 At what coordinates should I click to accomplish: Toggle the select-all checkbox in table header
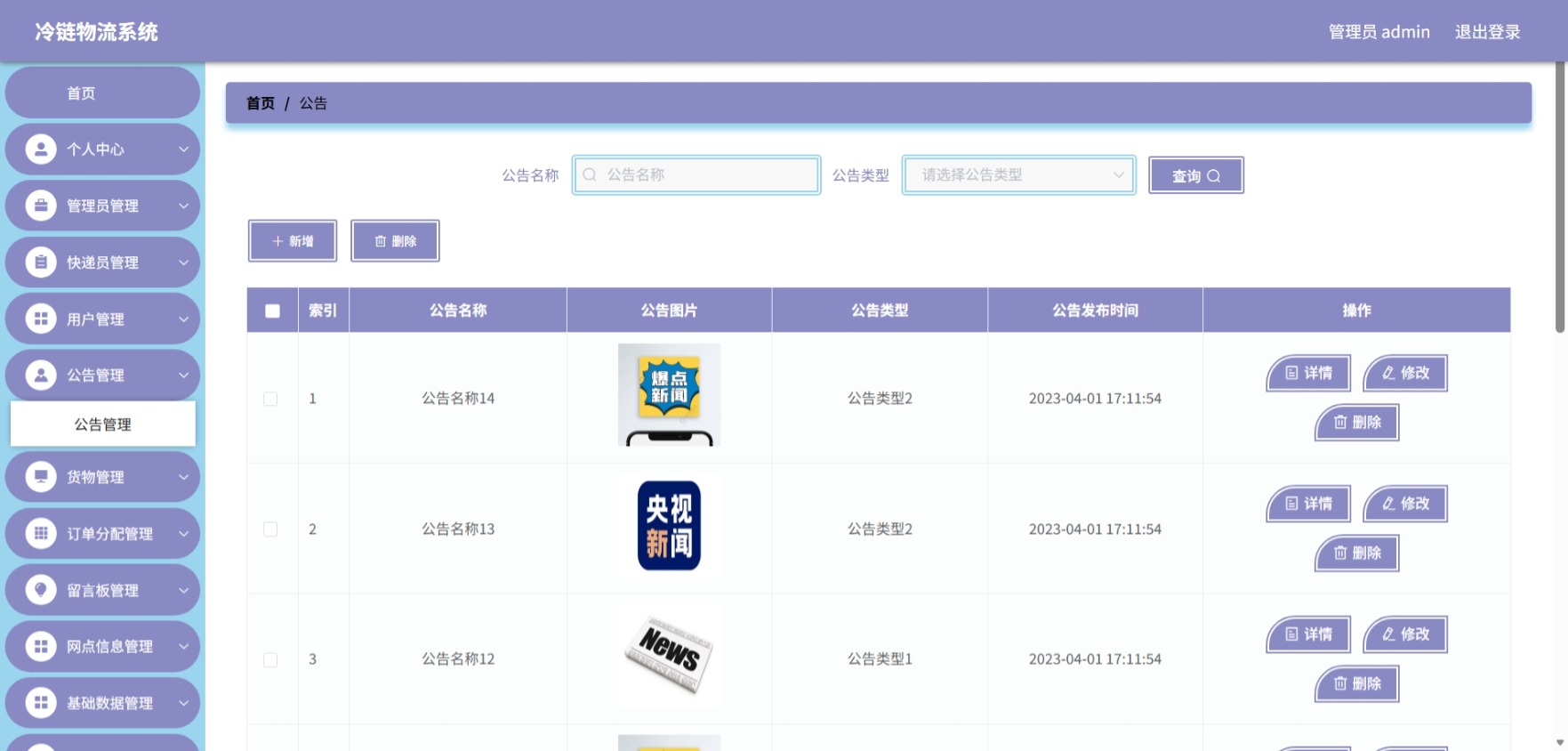272,311
